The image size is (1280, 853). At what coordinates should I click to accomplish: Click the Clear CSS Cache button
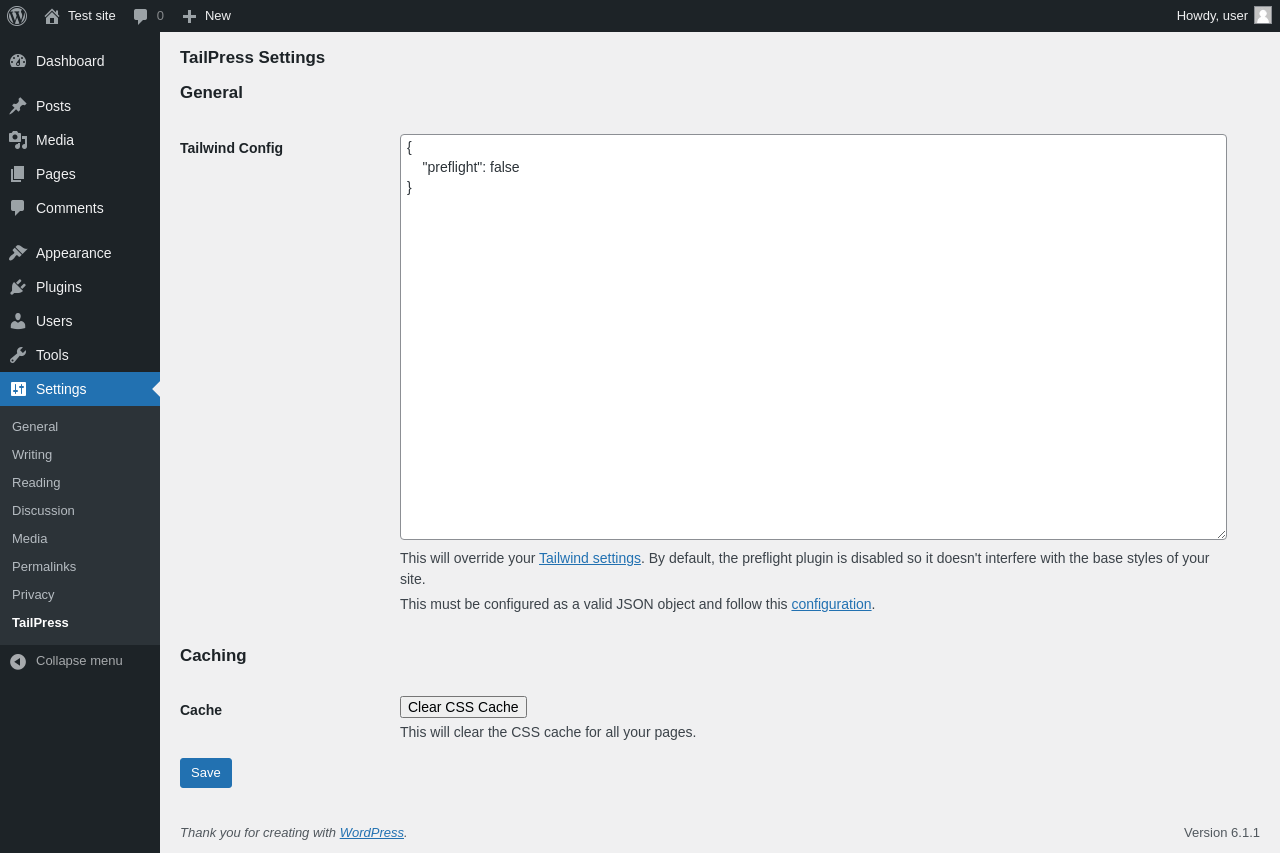click(463, 707)
